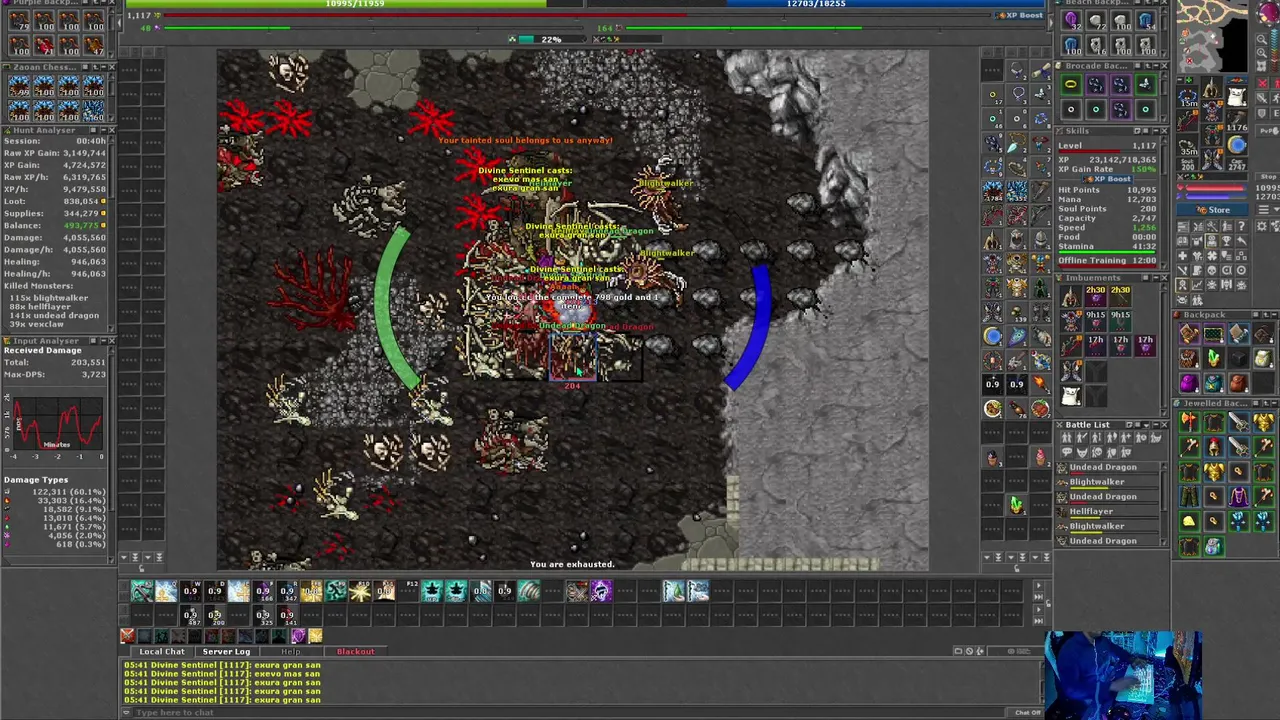Use the running figure haste spell icon

click(x=335, y=592)
